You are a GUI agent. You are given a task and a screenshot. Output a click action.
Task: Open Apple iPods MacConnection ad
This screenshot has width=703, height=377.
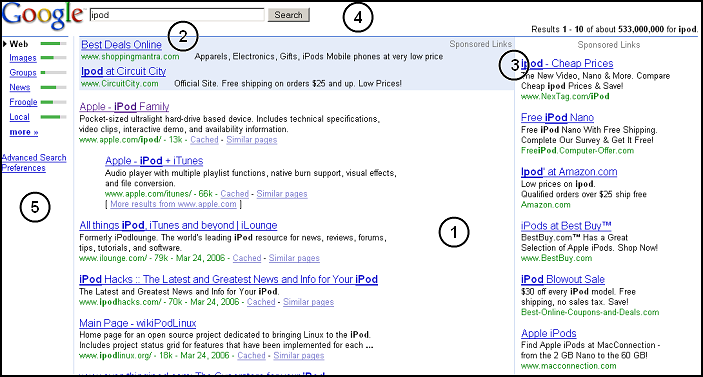pyautogui.click(x=549, y=334)
